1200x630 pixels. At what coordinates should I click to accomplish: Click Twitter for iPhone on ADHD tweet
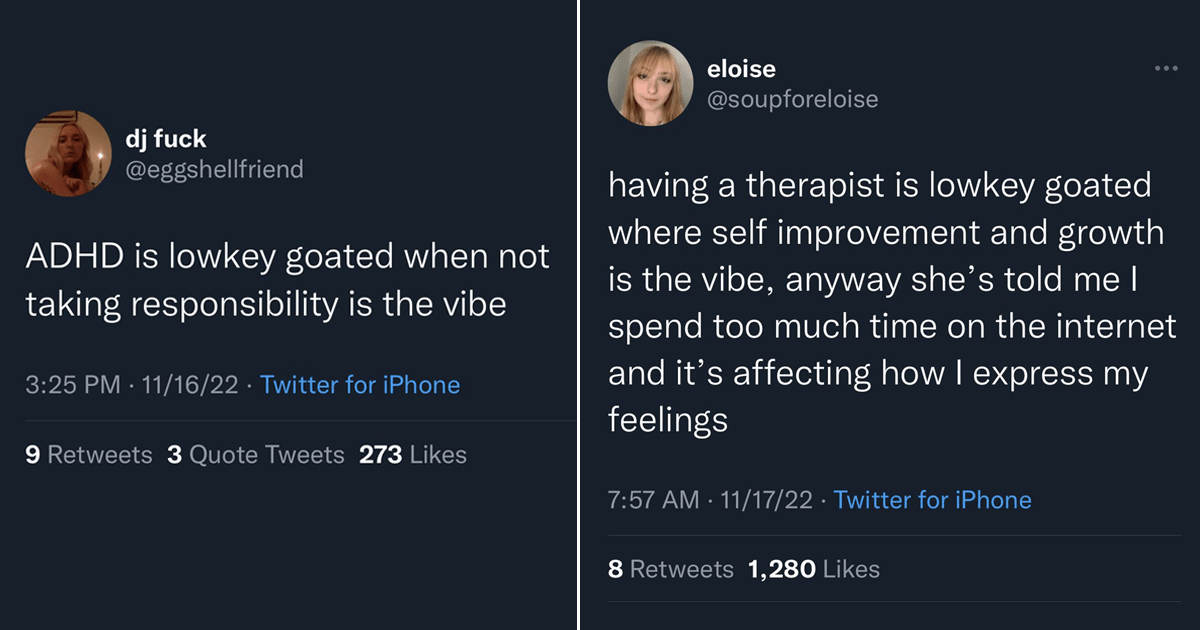(360, 385)
